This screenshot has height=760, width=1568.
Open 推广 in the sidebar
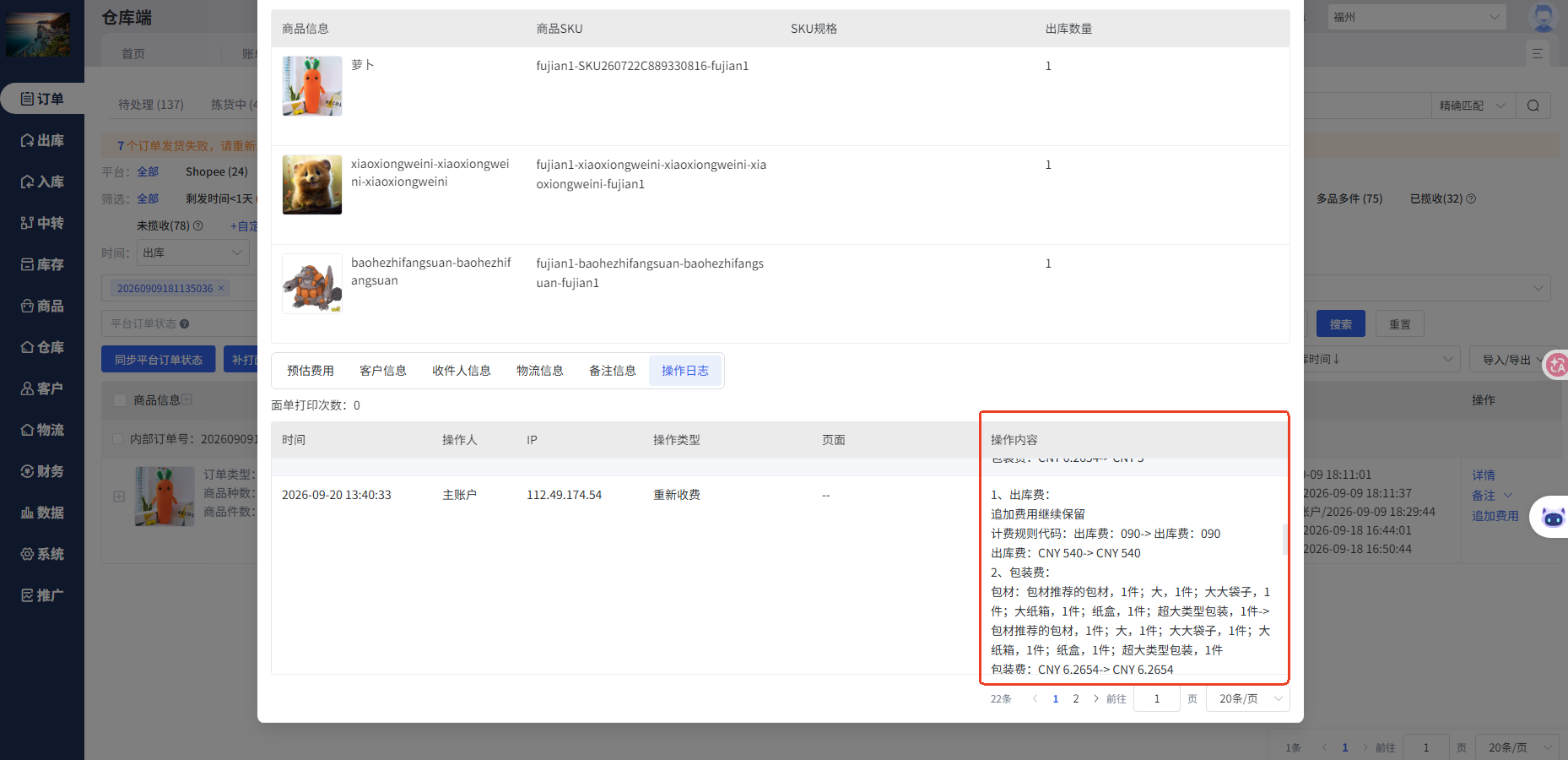[42, 595]
